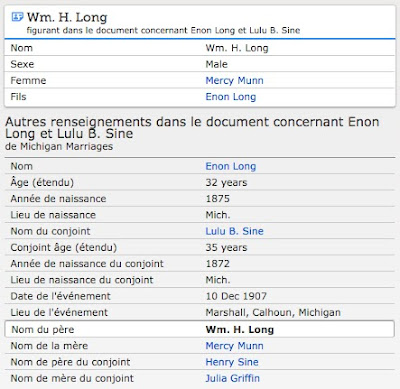Select the highlighted Nom du père row
Screen dimensions: 400x389
click(200, 329)
